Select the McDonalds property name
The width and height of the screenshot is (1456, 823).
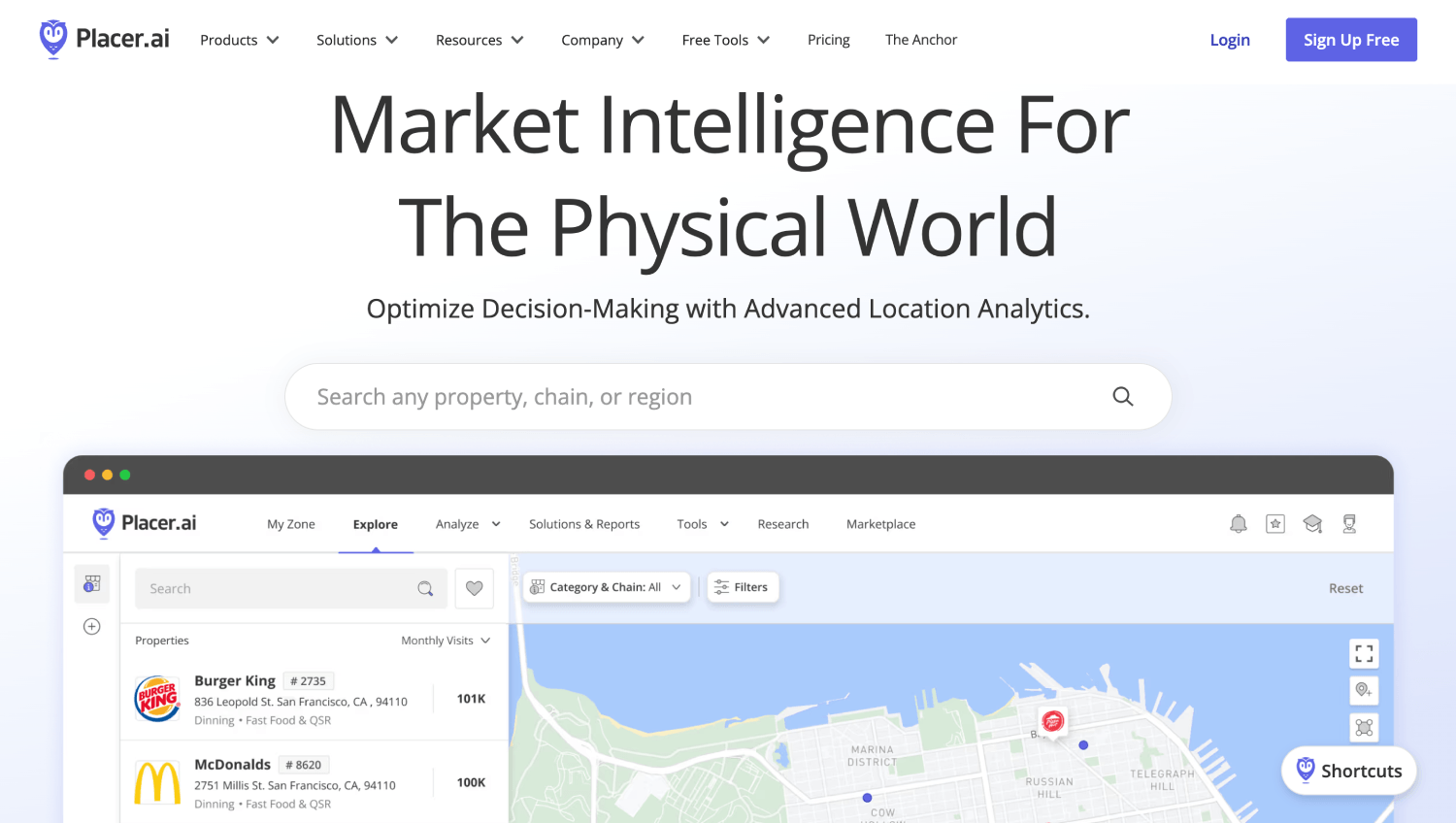pos(233,764)
